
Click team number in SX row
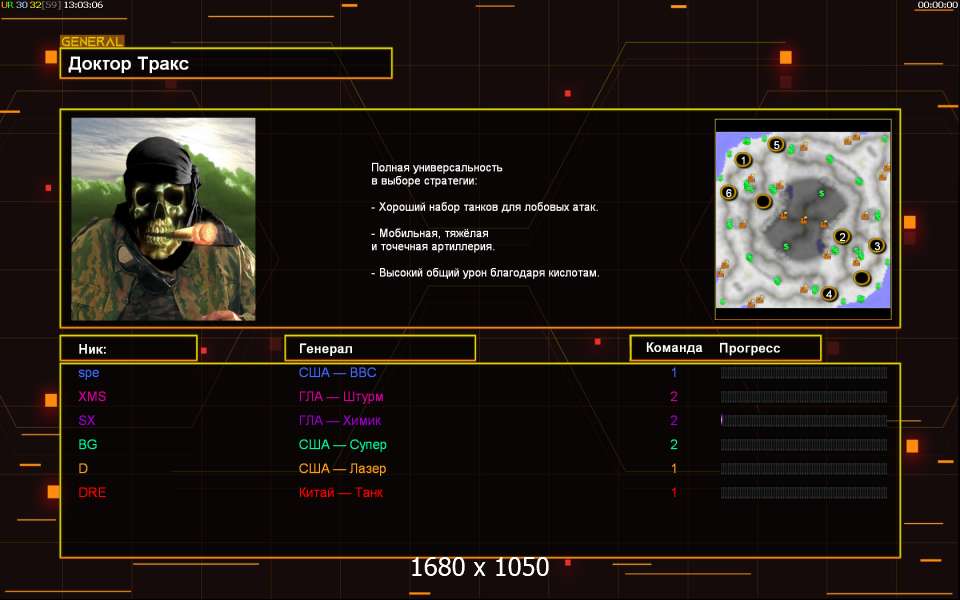[x=674, y=421]
